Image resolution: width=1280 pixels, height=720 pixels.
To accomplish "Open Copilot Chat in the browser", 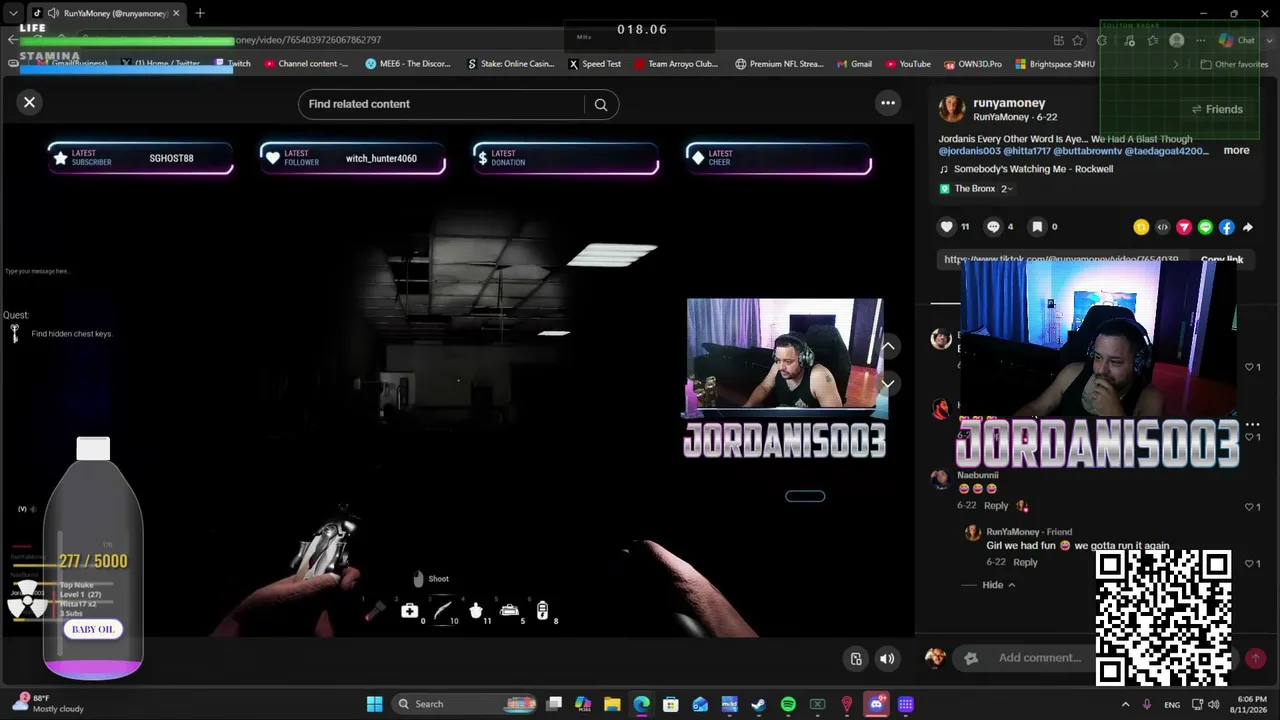I will 1237,40.
